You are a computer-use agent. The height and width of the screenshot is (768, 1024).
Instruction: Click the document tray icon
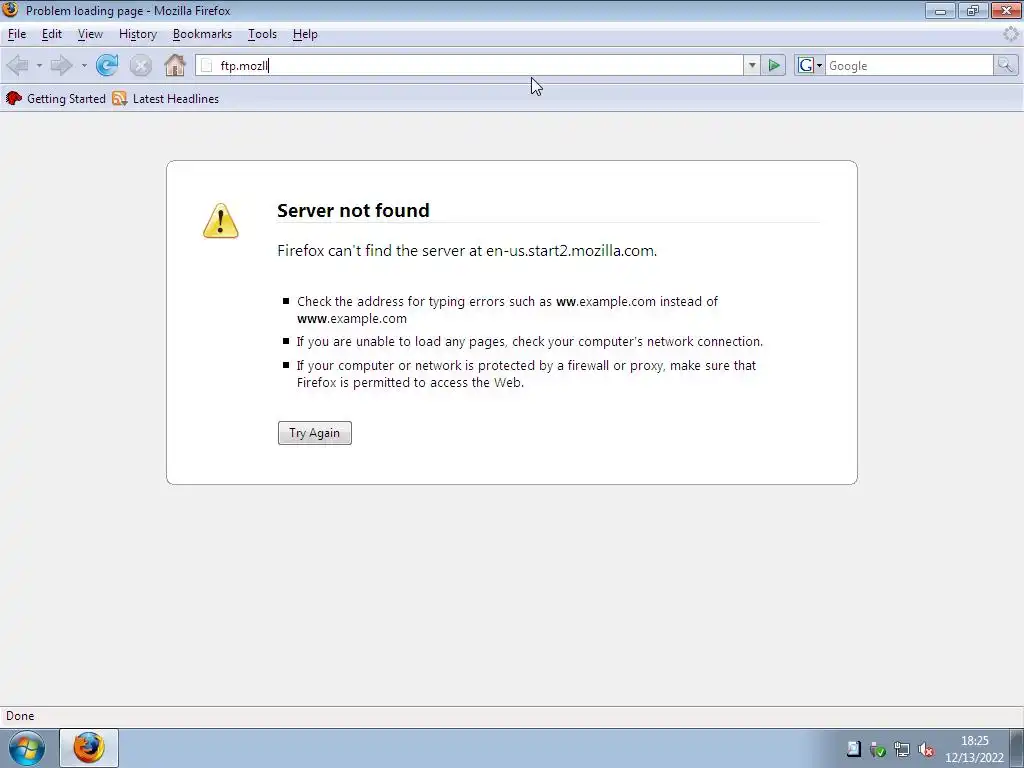854,749
